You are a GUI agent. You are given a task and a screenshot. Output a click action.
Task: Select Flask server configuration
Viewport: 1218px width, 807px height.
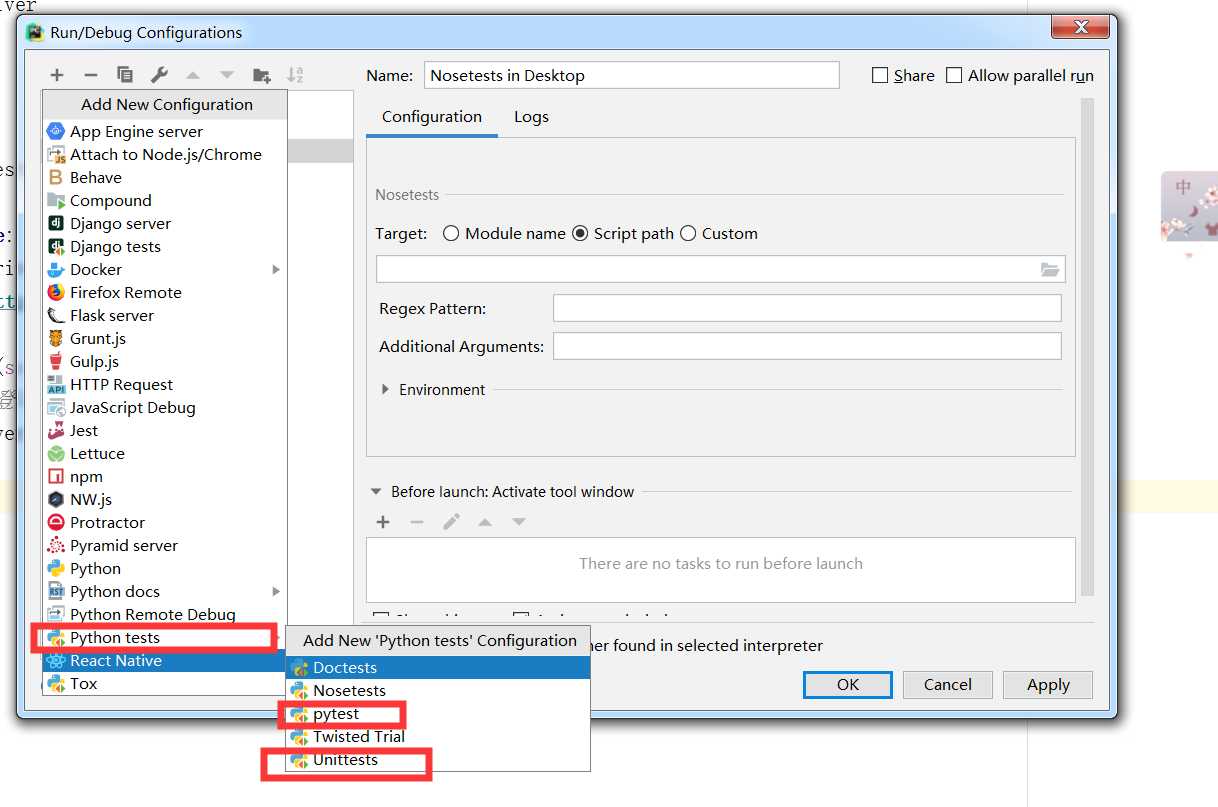pos(164,315)
